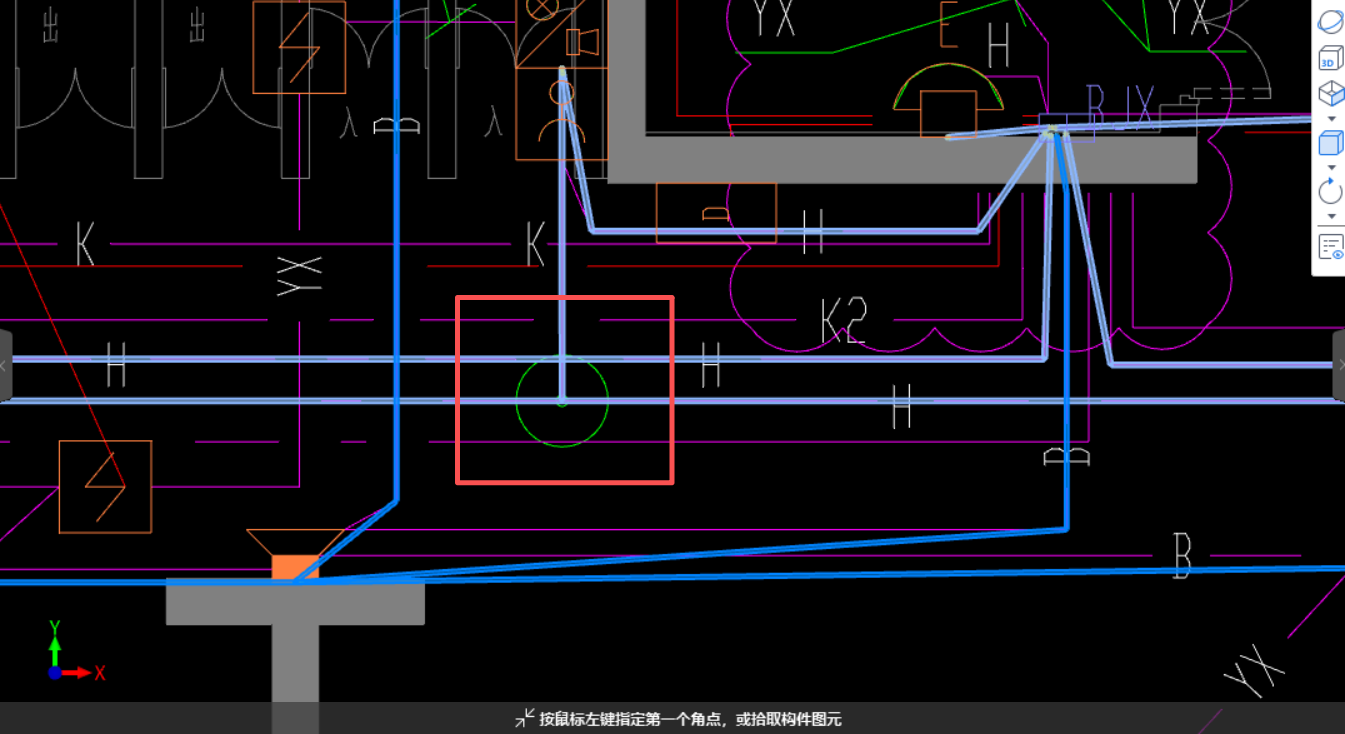This screenshot has height=734, width=1345.
Task: Select the speaker symbol in orange box
Action: (x=581, y=42)
